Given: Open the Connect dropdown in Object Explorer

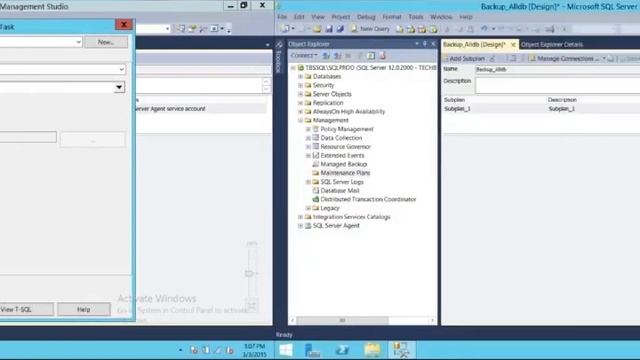Looking at the screenshot, I should coord(304,56).
